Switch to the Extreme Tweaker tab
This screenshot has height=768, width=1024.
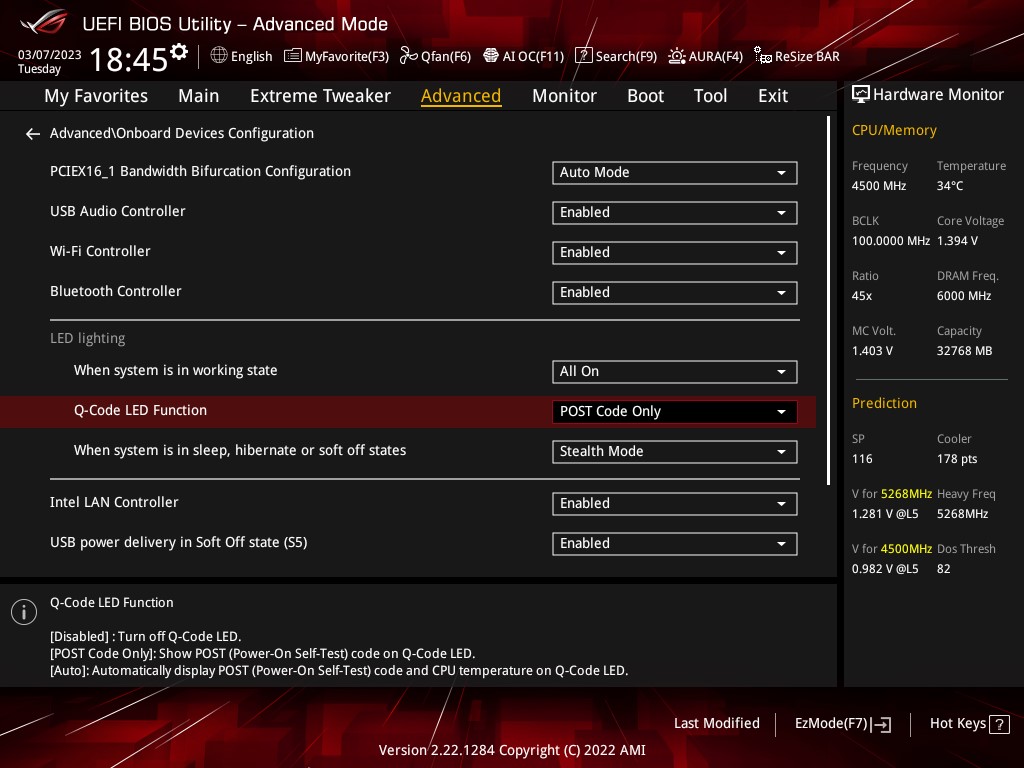(320, 96)
